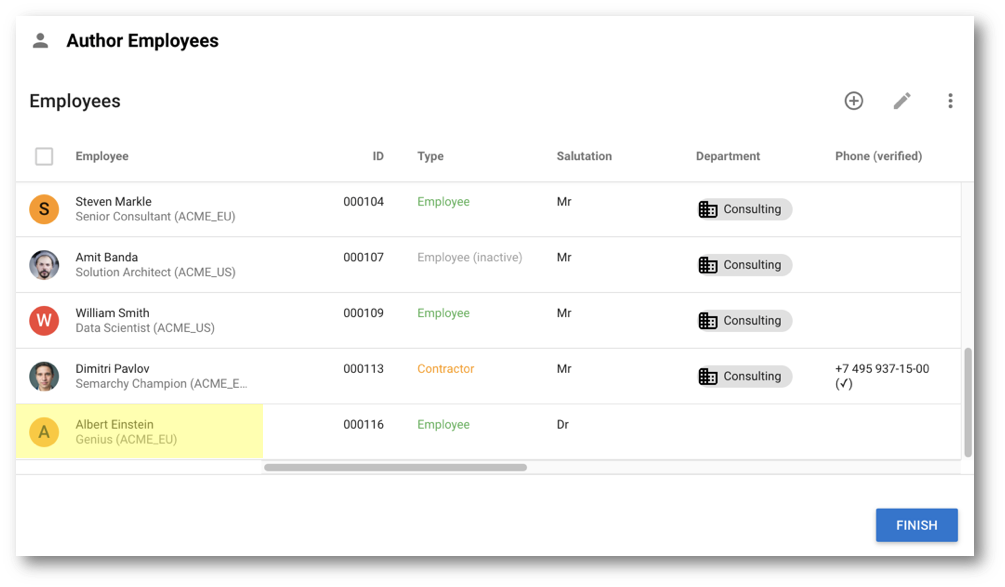Click Senior Consultant (ACME_EU) subtitle

pyautogui.click(x=155, y=217)
